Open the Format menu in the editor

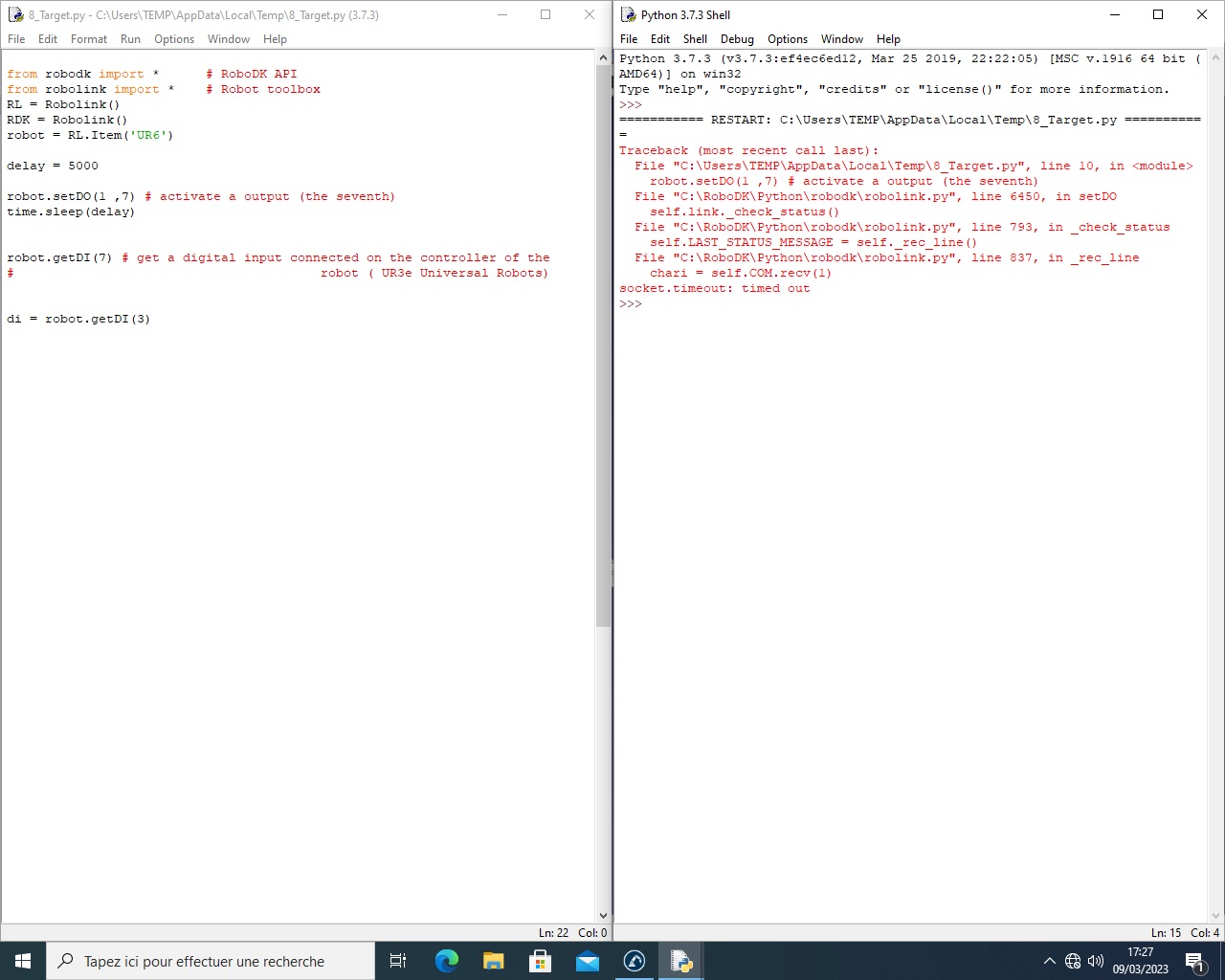click(x=89, y=39)
